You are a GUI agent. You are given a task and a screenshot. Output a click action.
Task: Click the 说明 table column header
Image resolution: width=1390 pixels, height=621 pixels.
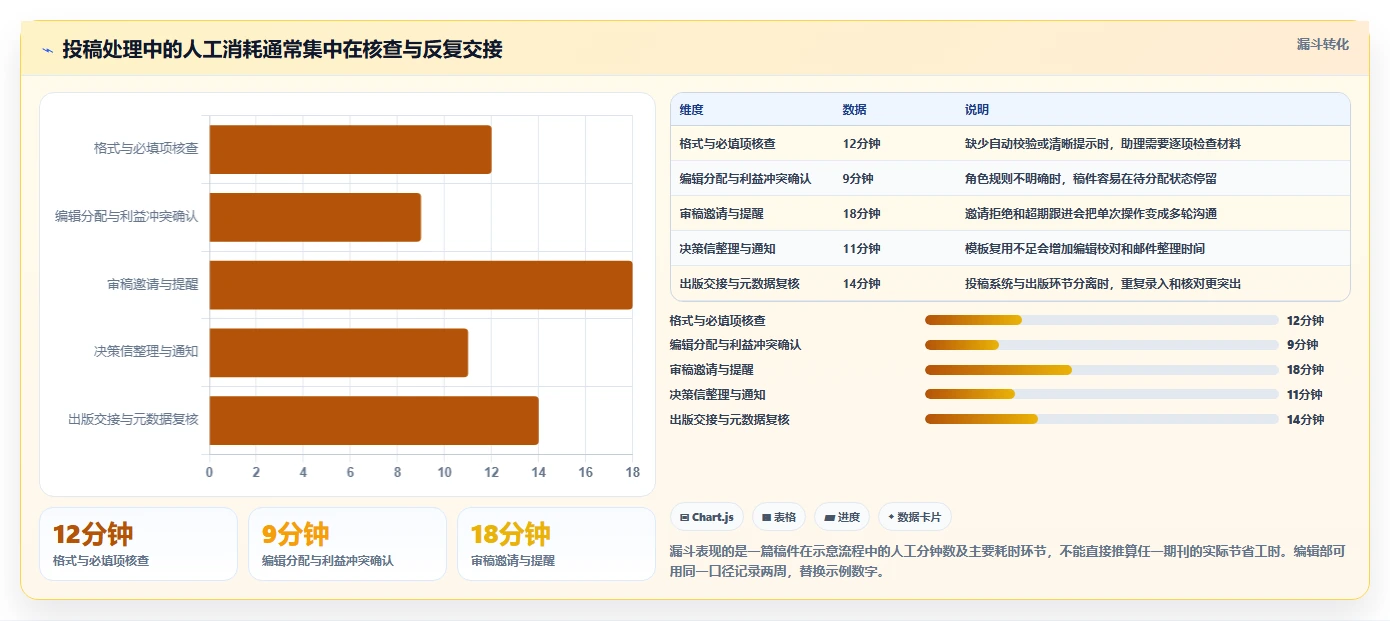coord(976,110)
